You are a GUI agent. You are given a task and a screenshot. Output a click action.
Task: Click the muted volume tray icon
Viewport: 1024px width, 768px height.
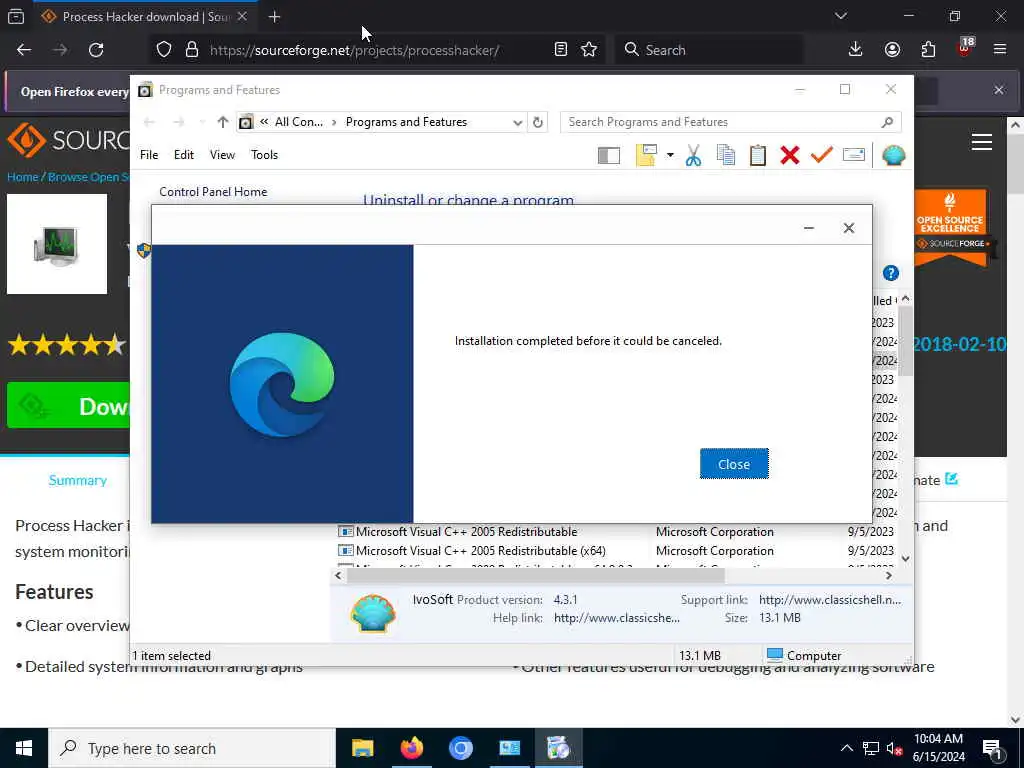893,749
